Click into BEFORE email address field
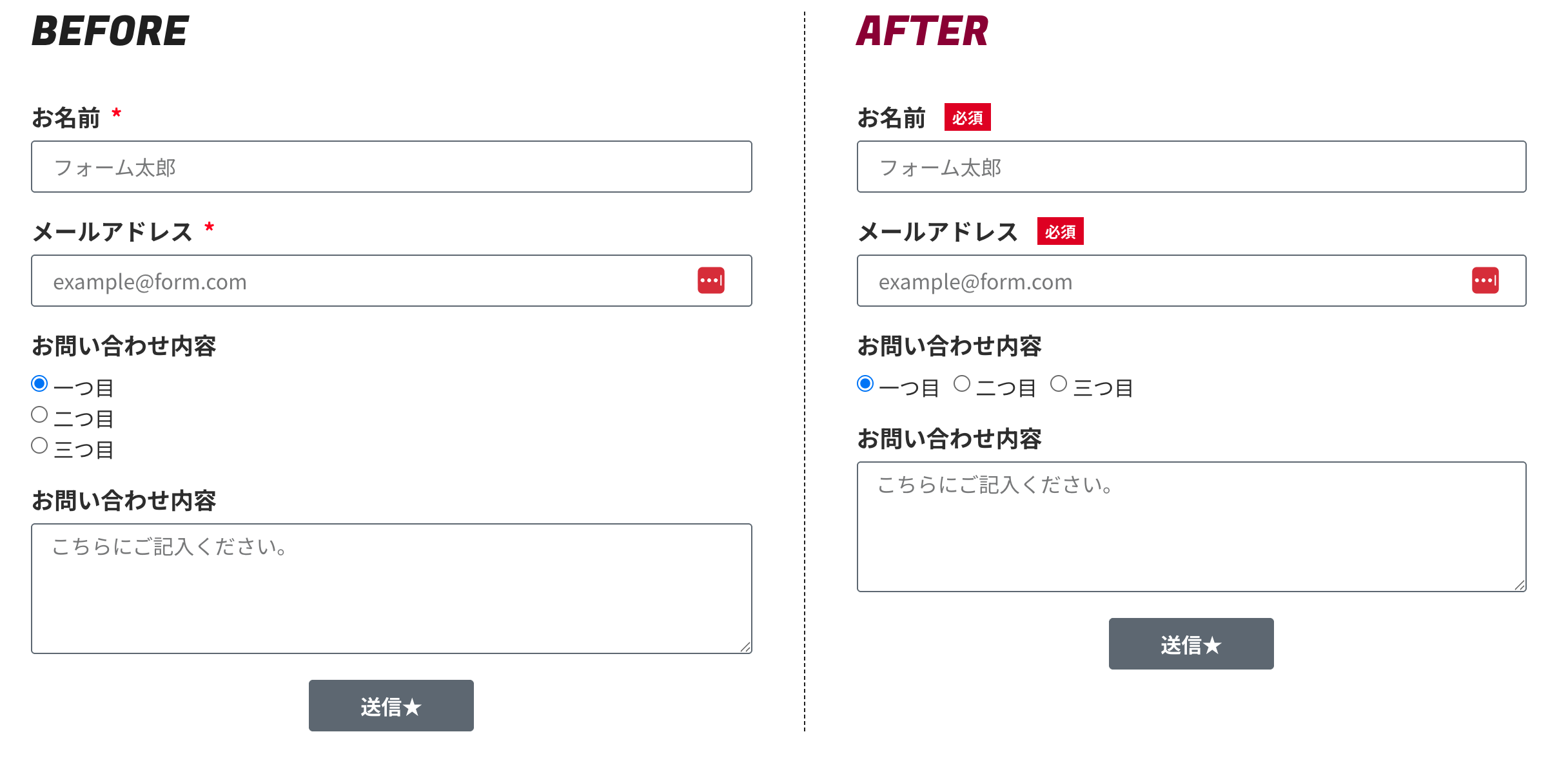Screen dimensions: 1568x781 click(x=361, y=281)
